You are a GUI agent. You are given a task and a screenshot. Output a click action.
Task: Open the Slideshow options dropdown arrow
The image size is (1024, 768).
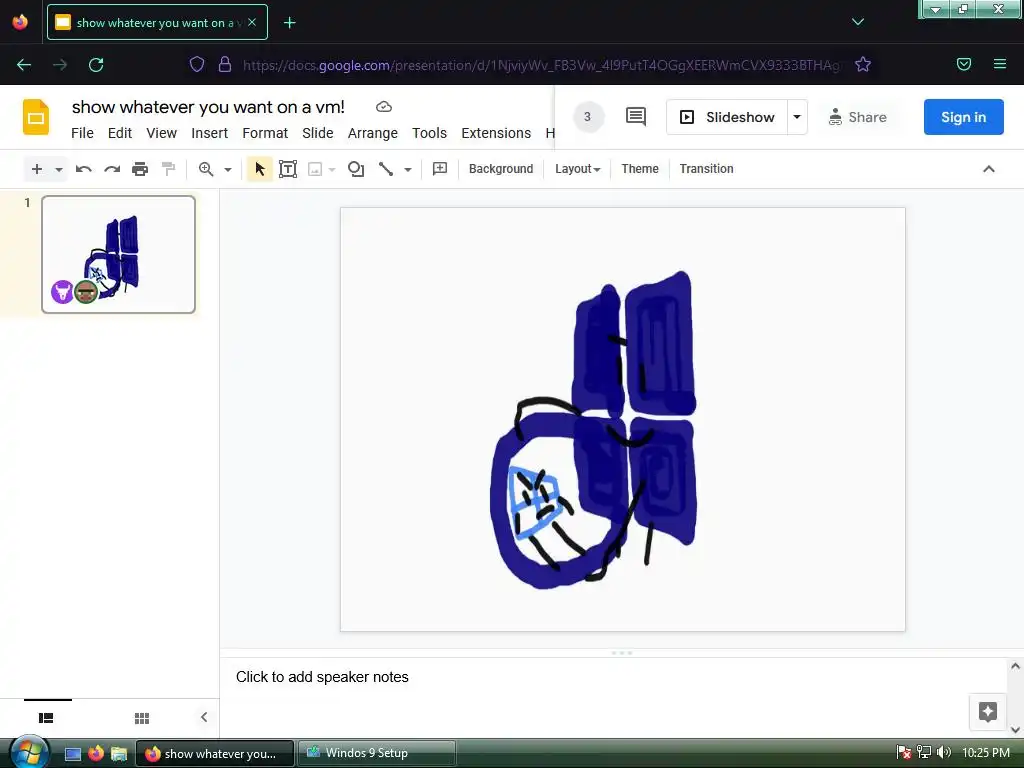pyautogui.click(x=797, y=117)
